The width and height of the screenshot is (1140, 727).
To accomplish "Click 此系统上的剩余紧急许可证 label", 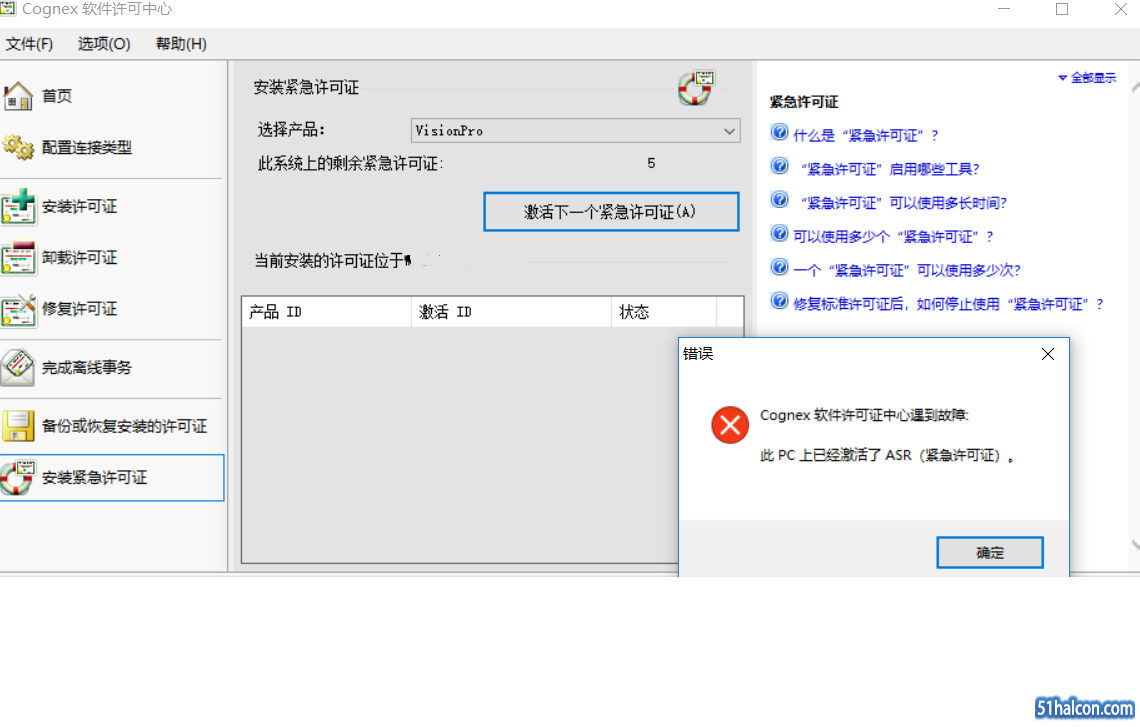I will [x=350, y=164].
